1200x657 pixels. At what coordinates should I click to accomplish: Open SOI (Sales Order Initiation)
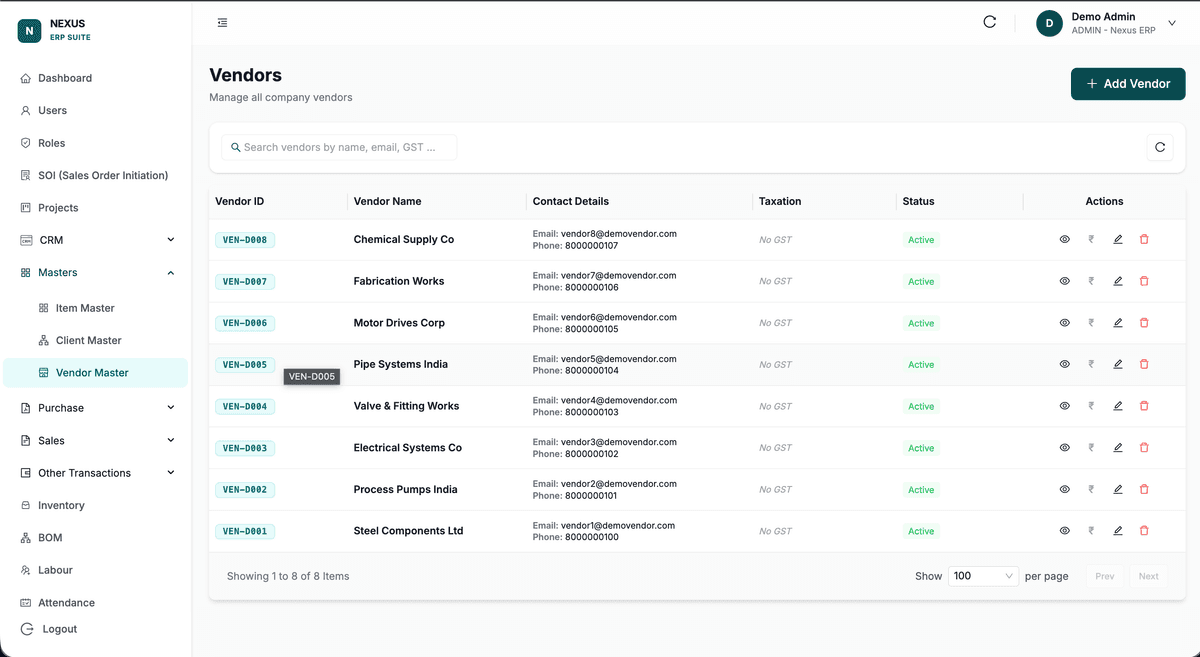point(96,175)
